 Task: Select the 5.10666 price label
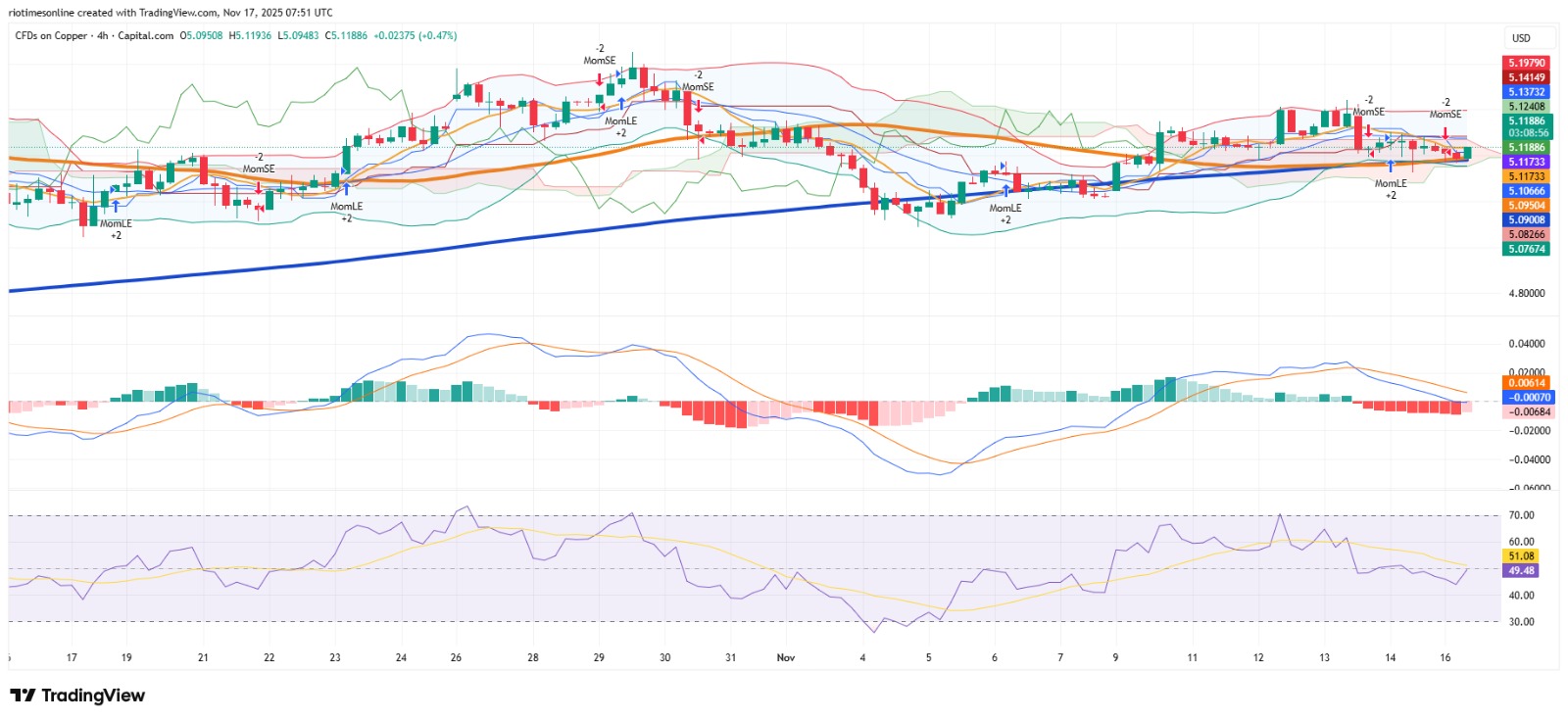(1526, 192)
